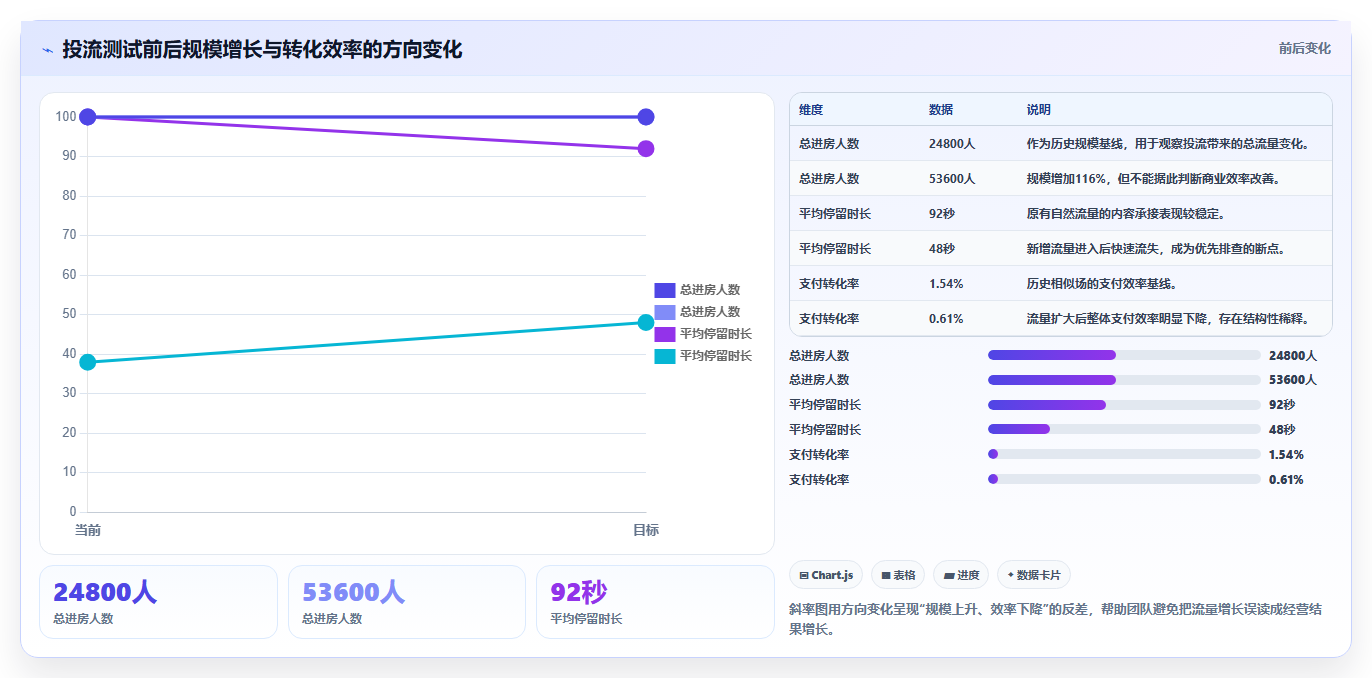Click the 表格 chip icon
The image size is (1372, 678).
[x=886, y=575]
